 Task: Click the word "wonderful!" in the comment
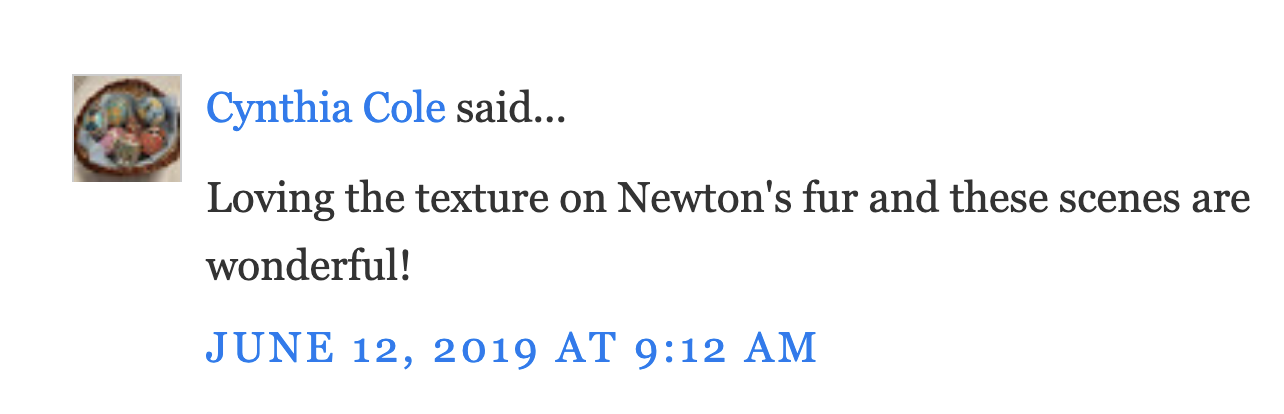[x=308, y=267]
